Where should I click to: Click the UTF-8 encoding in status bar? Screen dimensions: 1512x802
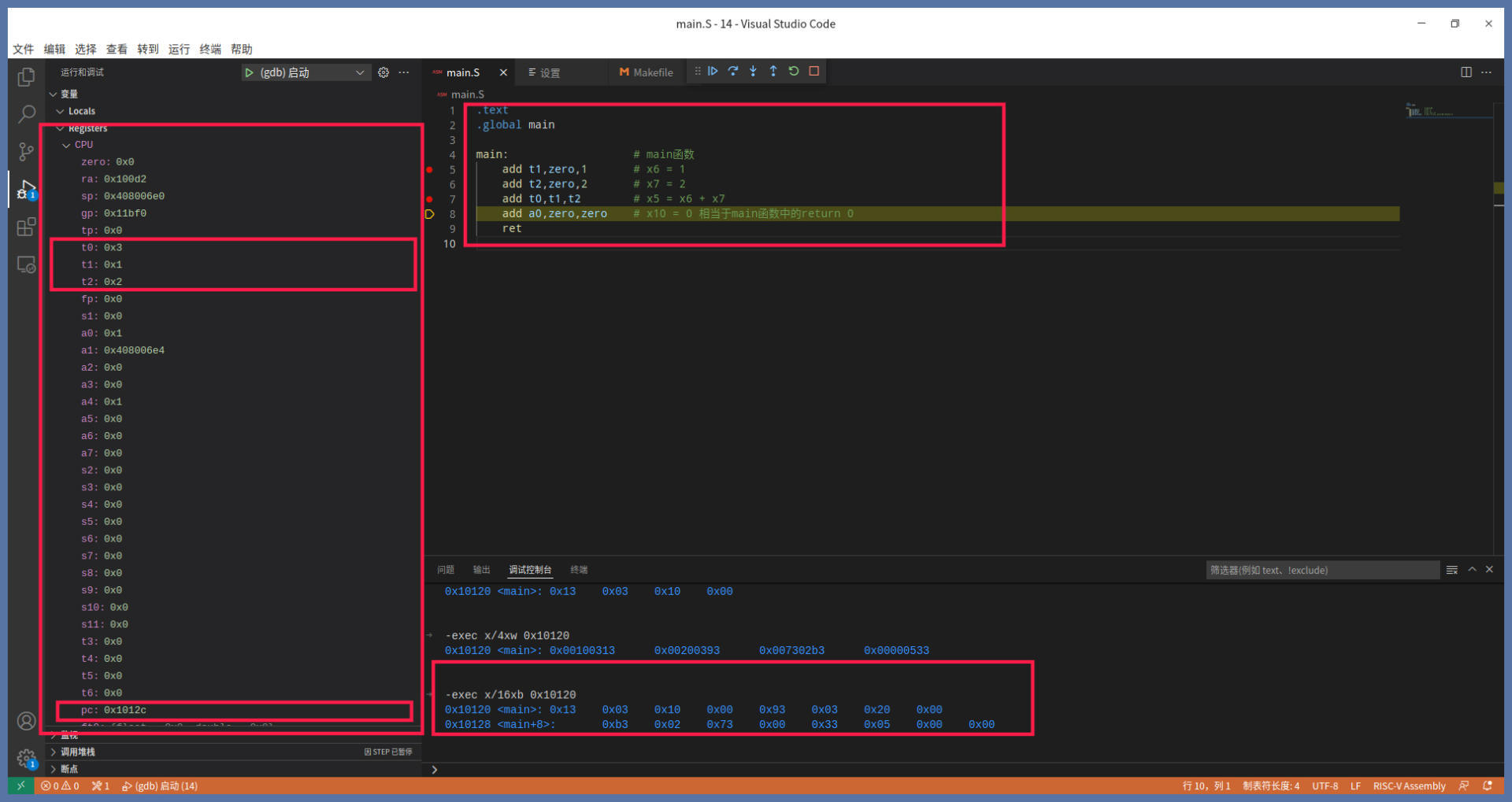click(x=1325, y=785)
